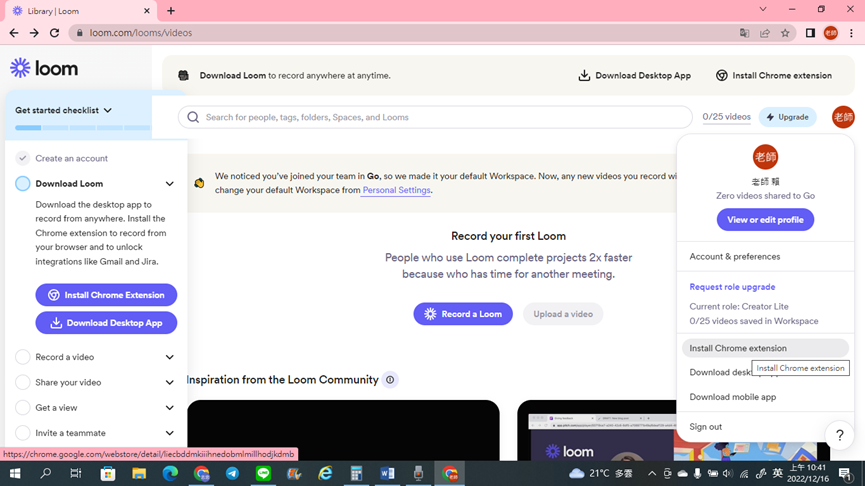This screenshot has height=486, width=865.
Task: Bookmark this page with star icon
Action: (785, 33)
